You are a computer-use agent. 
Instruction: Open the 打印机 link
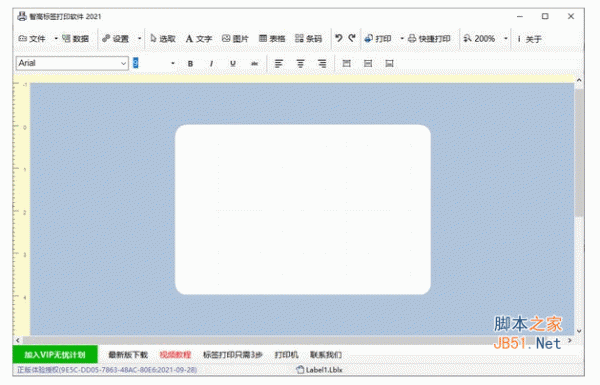click(286, 355)
